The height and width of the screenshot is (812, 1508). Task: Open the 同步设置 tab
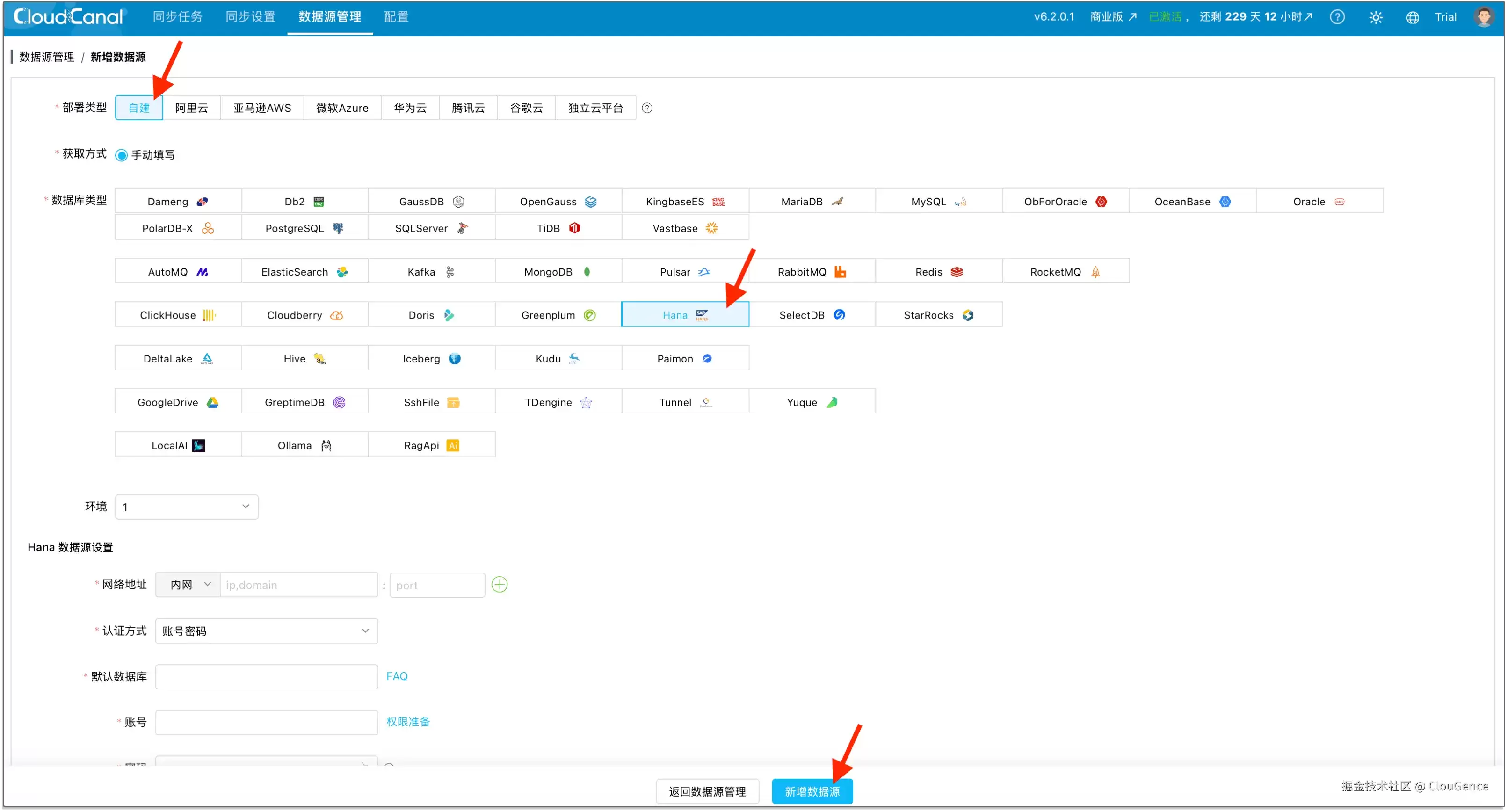tap(251, 17)
